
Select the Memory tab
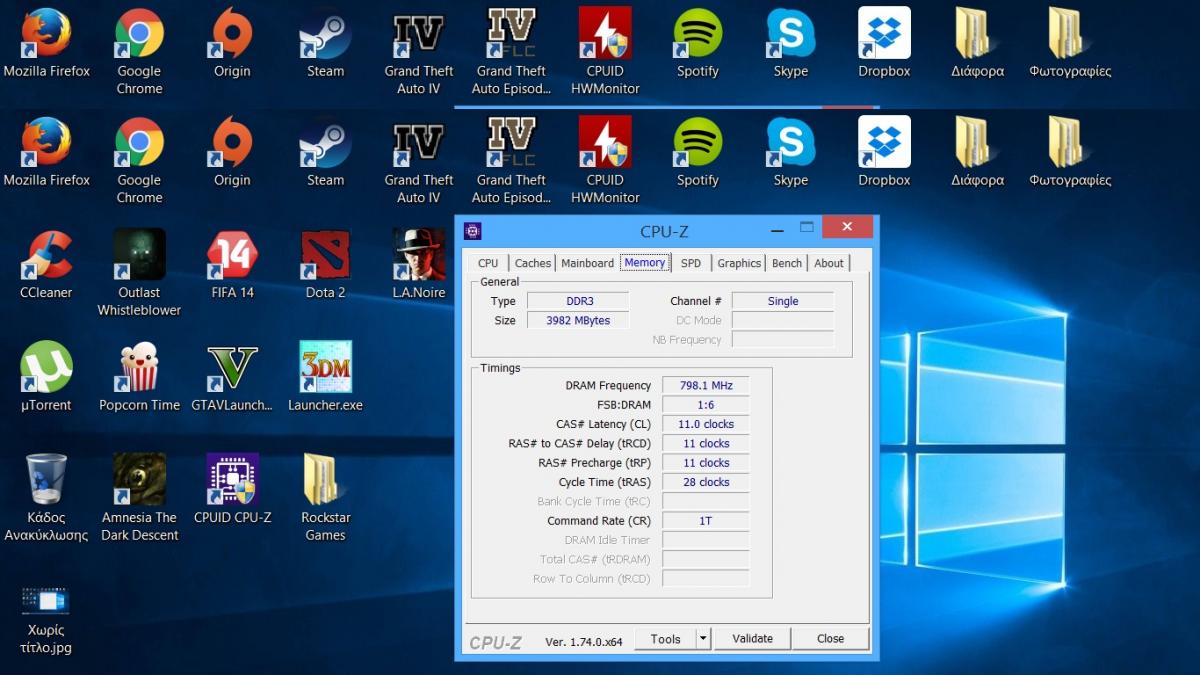645,262
